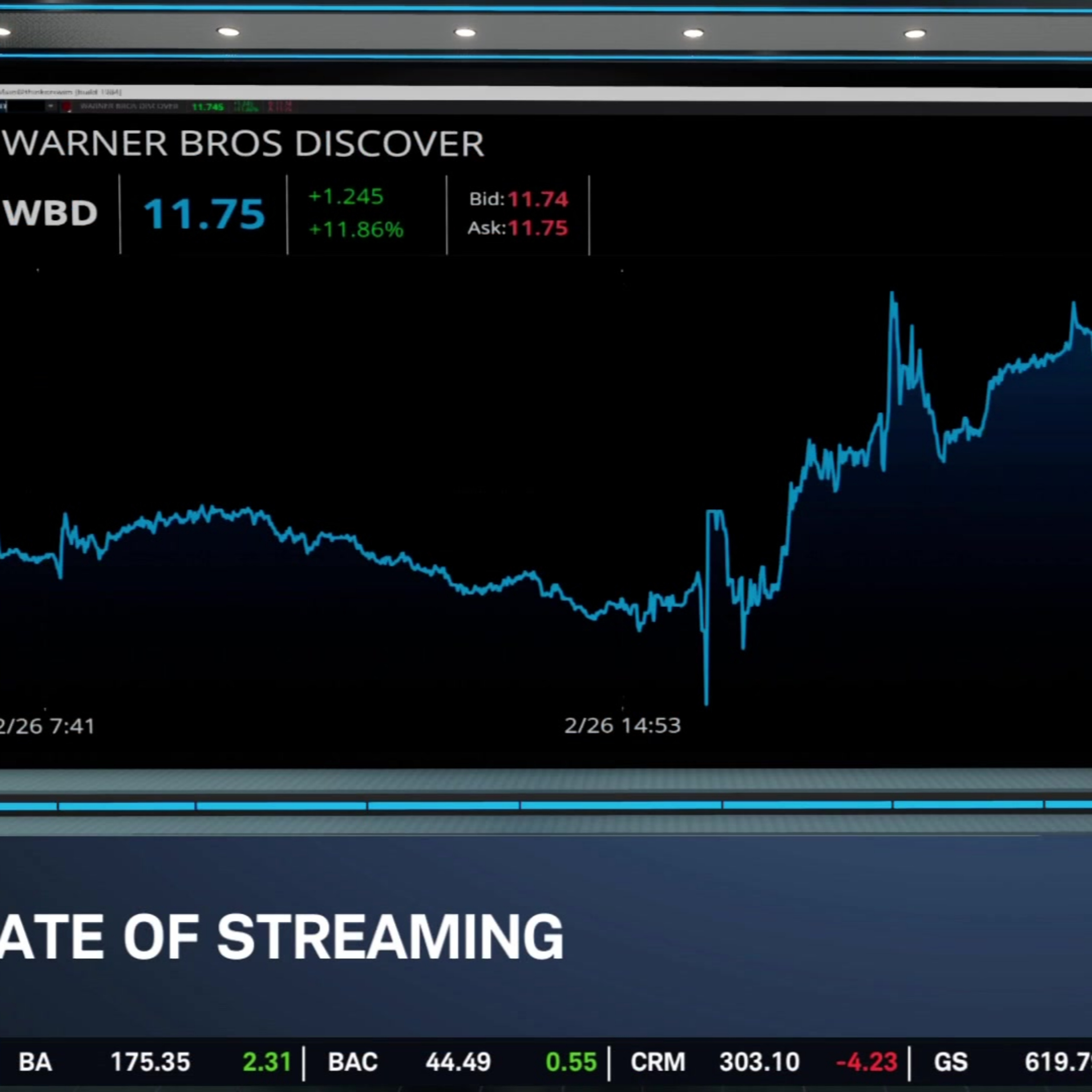Click the large WARNER BROS DISCOVER chart title
Screen dimensions: 1092x1092
[x=243, y=143]
